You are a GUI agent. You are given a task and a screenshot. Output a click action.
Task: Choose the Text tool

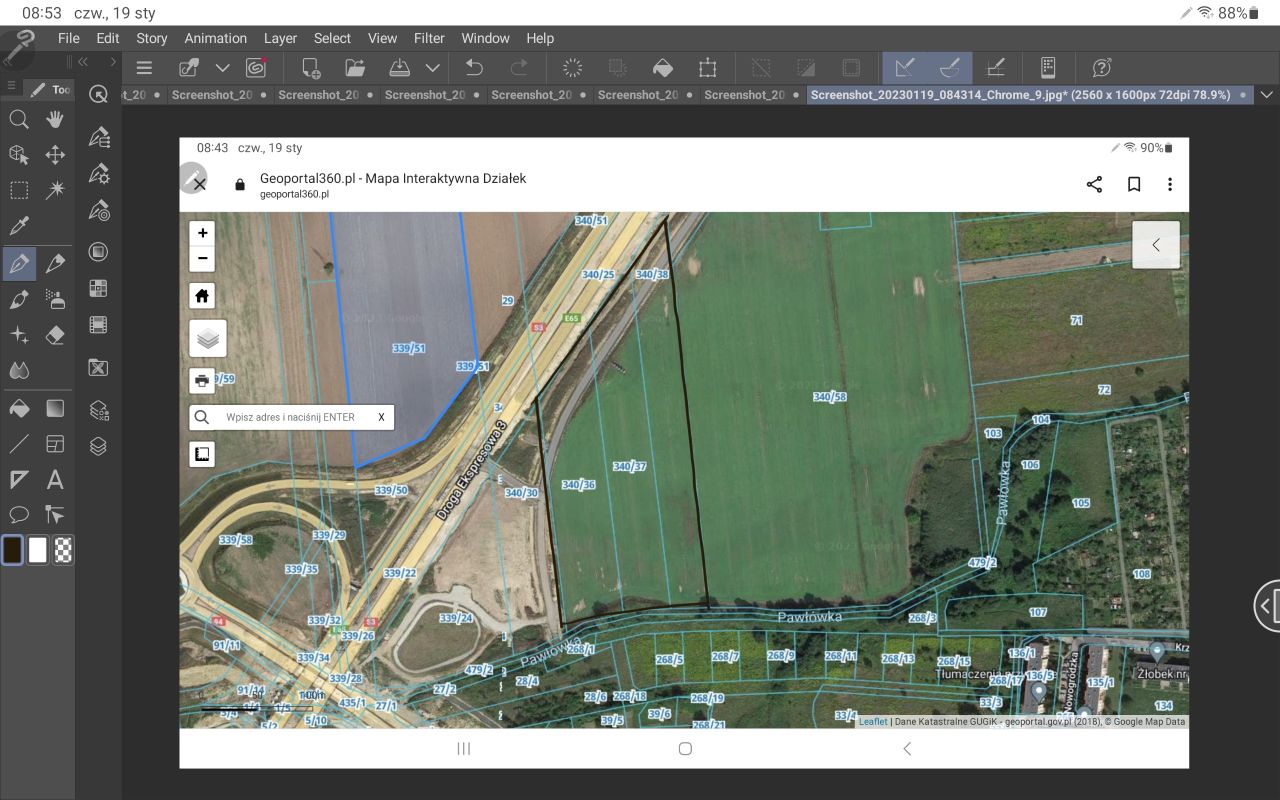click(55, 480)
